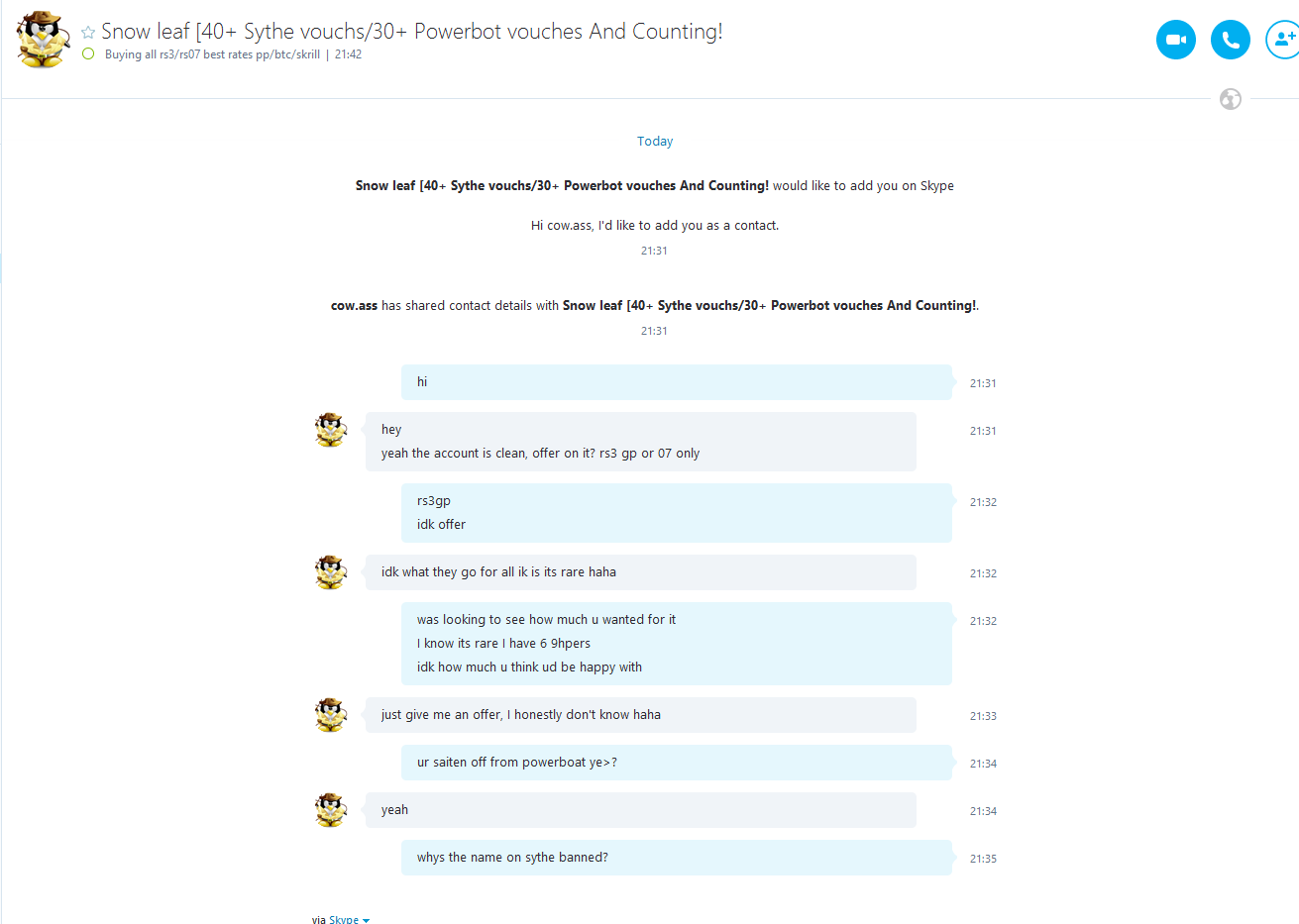Click the green online status indicator
1299x924 pixels.
(x=88, y=54)
